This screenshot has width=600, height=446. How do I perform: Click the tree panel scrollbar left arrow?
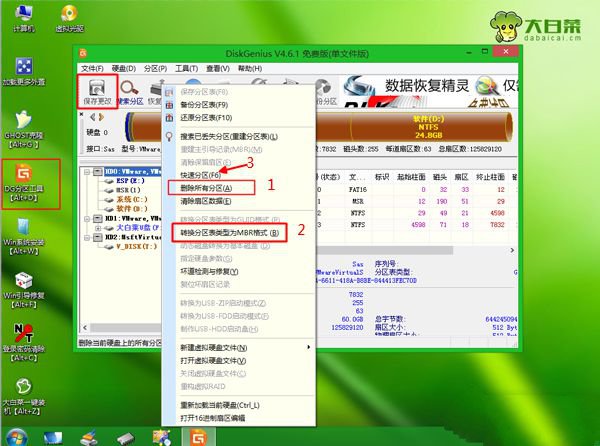click(85, 328)
